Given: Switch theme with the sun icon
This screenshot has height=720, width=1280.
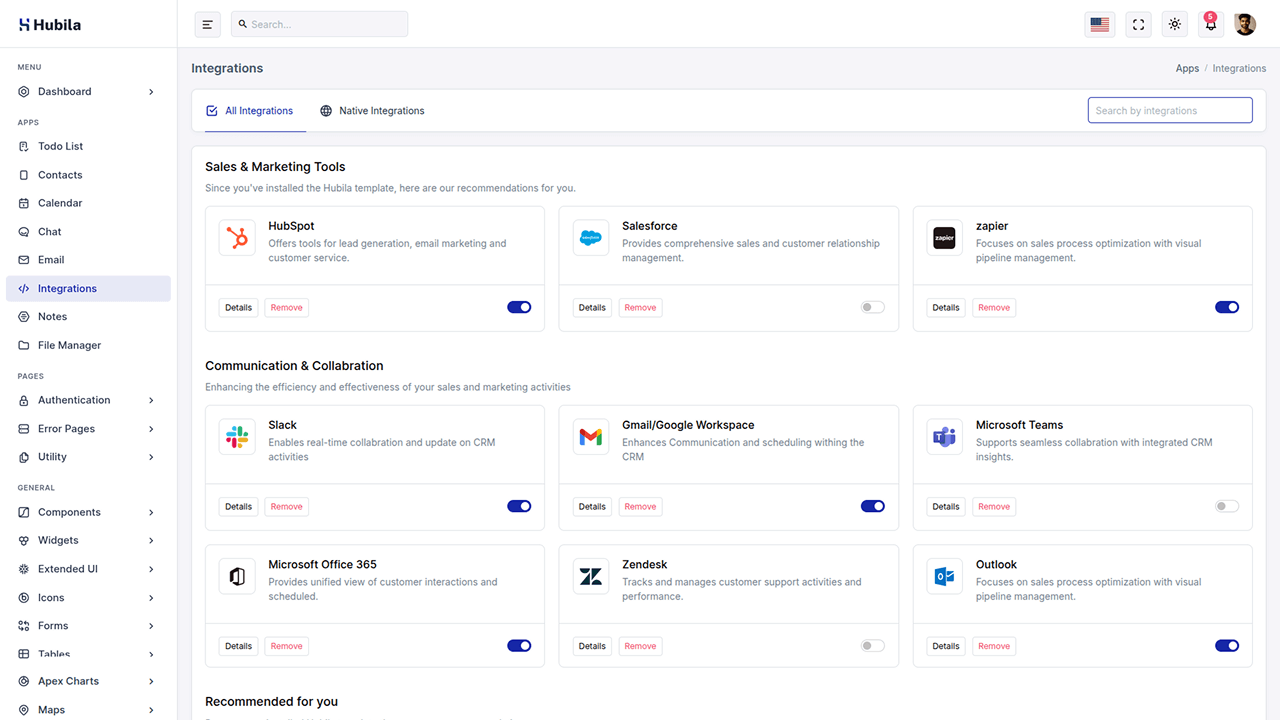Looking at the screenshot, I should (x=1175, y=25).
